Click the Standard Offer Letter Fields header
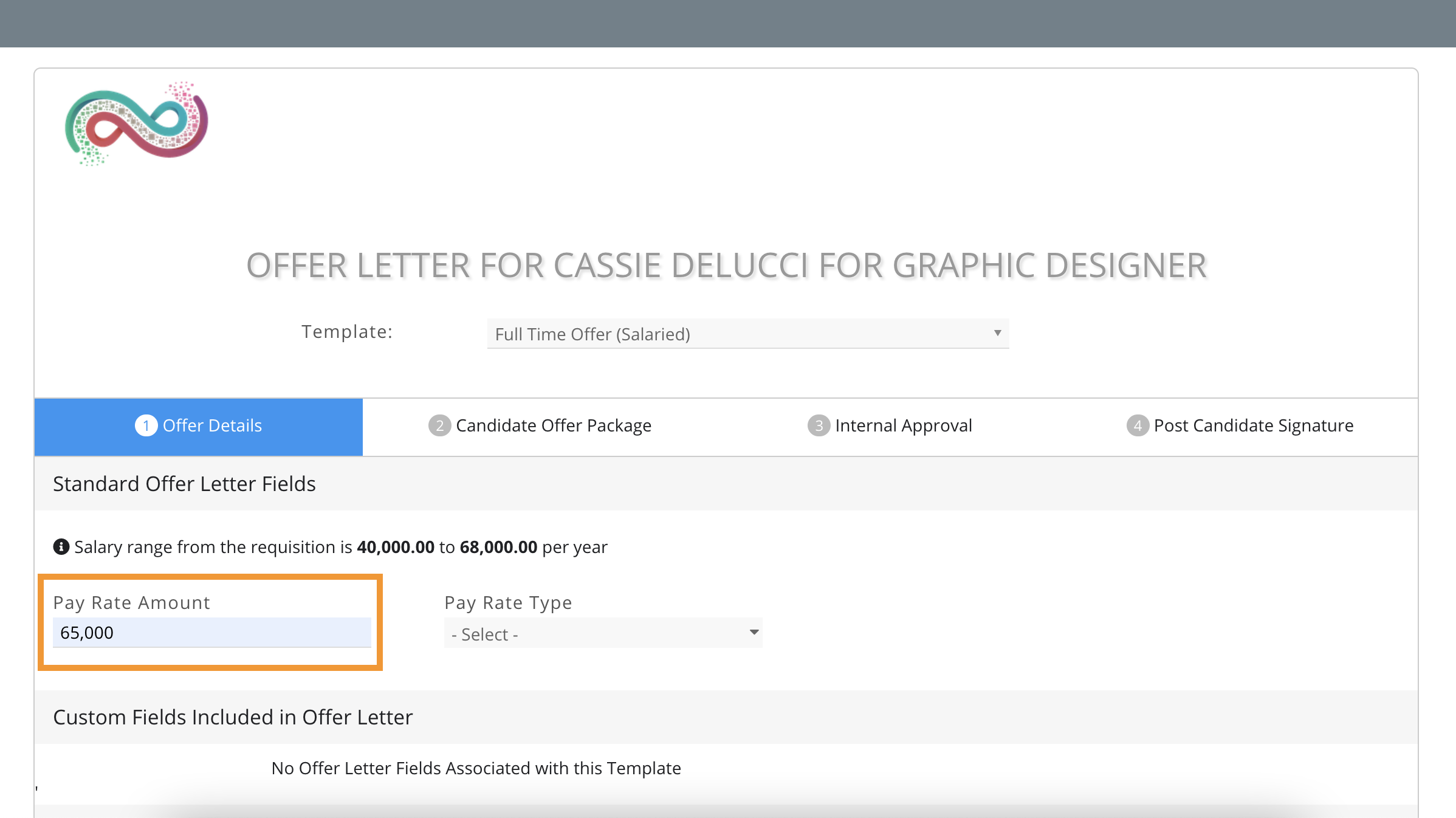This screenshot has height=818, width=1456. pyautogui.click(x=184, y=484)
